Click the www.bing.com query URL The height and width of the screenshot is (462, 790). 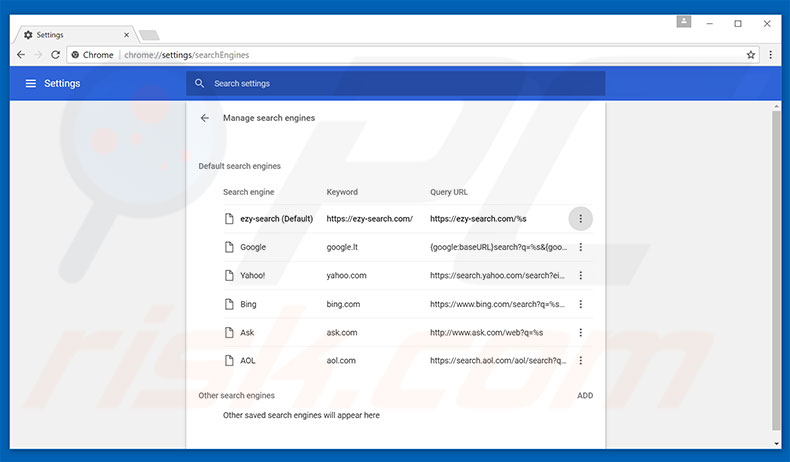(497, 304)
